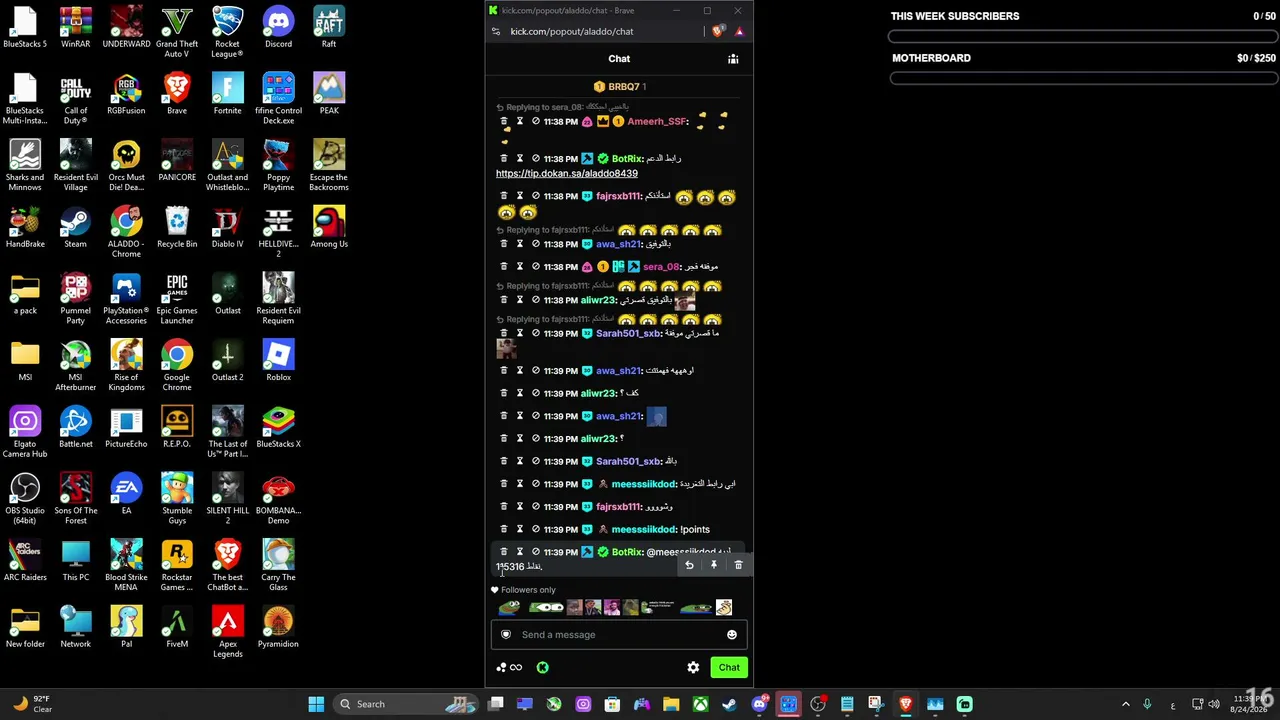Screen dimensions: 1280x720
Task: Open the Windows Start menu
Action: [x=316, y=704]
